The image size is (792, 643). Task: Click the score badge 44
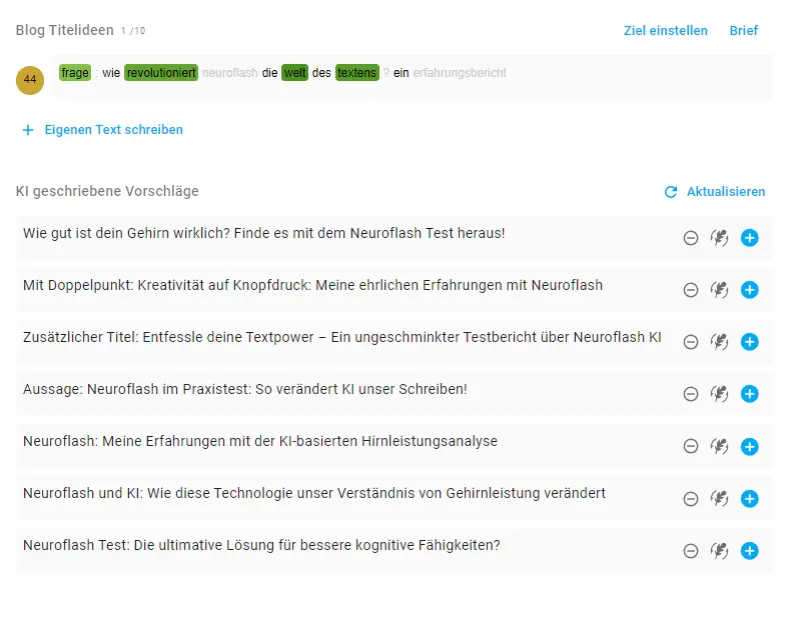point(30,80)
